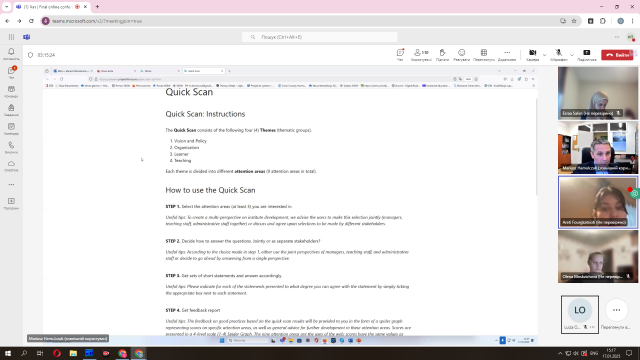The width and height of the screenshot is (640, 360).
Task: Open Windows taskbar search
Action: pyautogui.click(x=24, y=353)
